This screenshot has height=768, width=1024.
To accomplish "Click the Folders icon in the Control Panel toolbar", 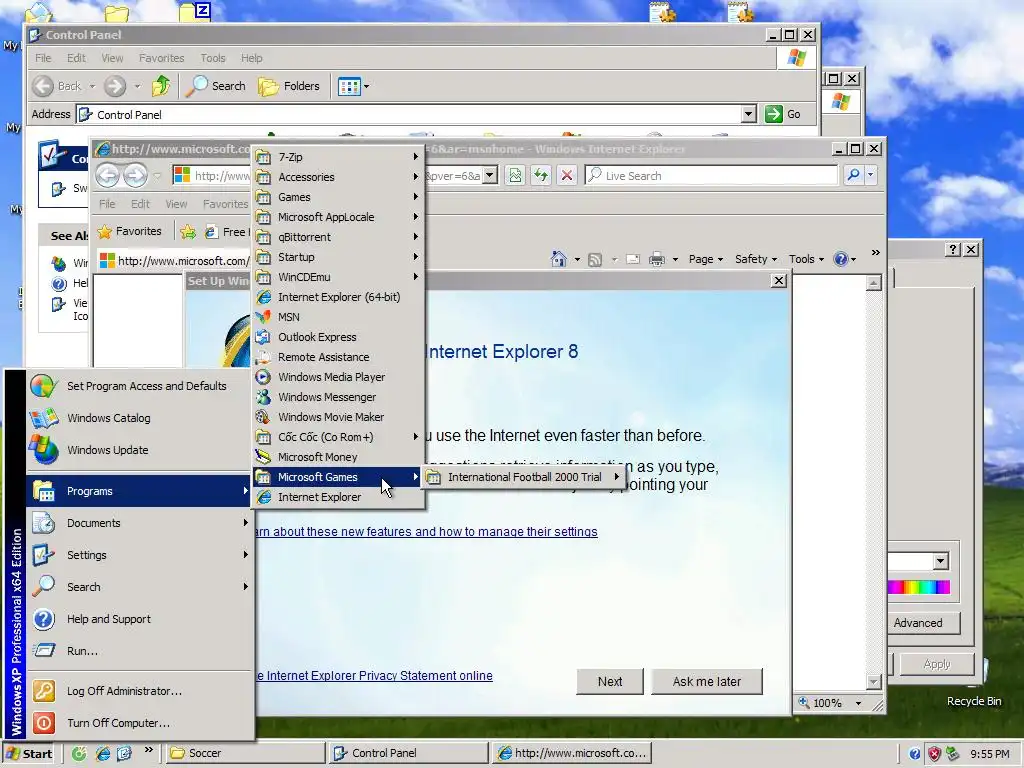I will click(x=268, y=86).
